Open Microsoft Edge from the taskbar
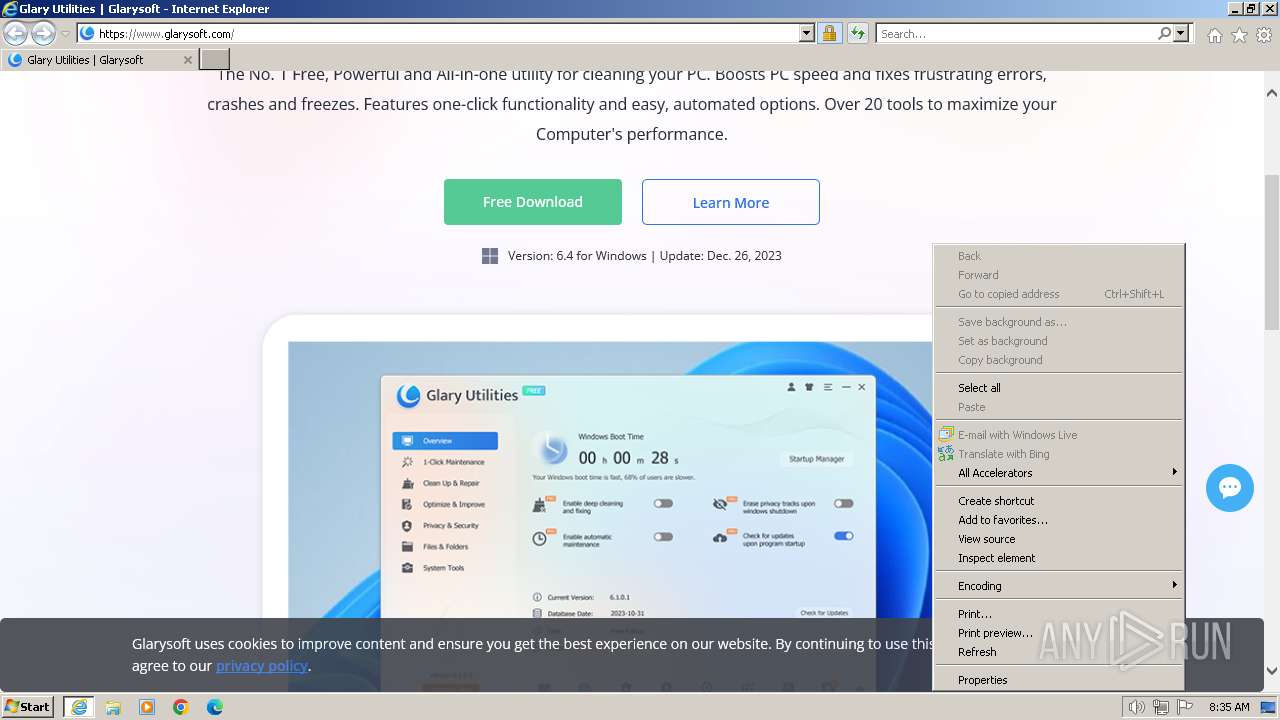Viewport: 1280px width, 720px height. point(215,707)
